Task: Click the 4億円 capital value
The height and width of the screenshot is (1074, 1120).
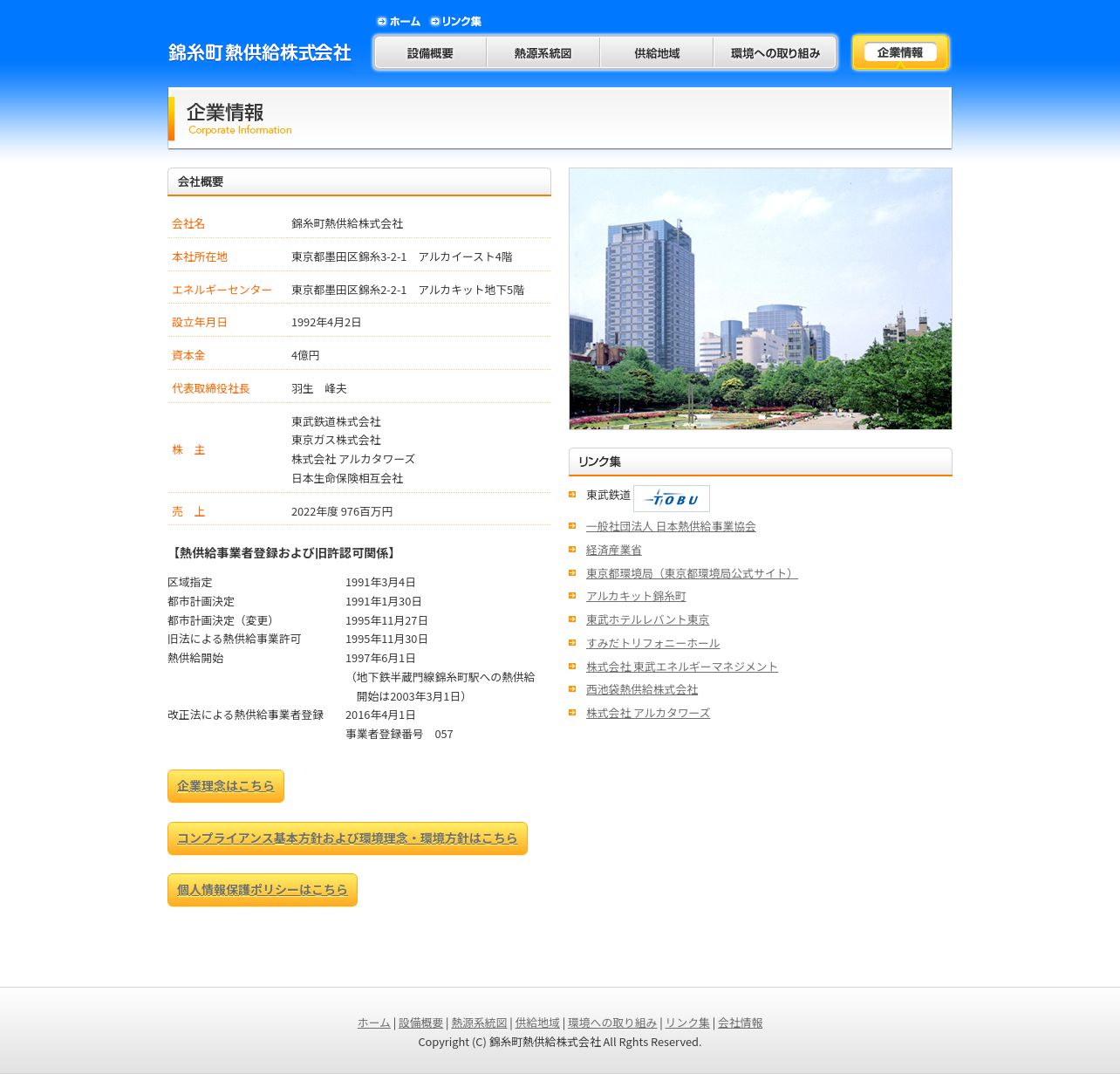Action: pyautogui.click(x=305, y=355)
